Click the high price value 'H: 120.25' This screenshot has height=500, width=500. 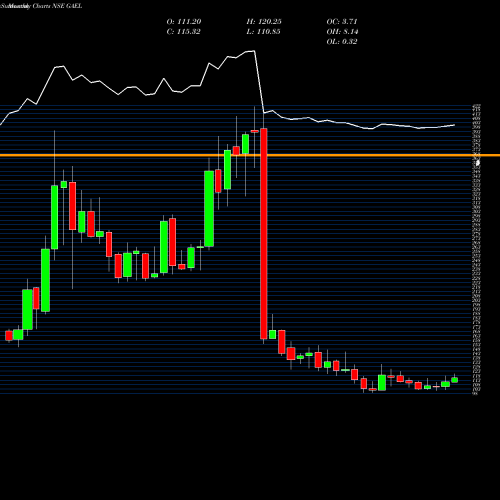pos(264,22)
